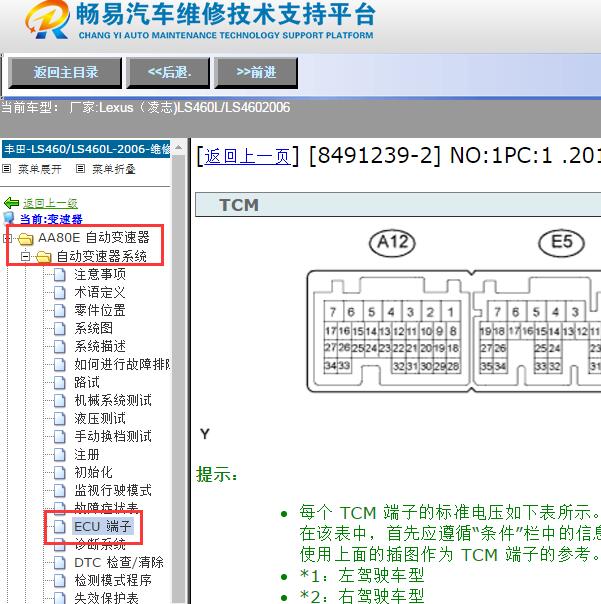Viewport: 601px width, 604px height.
Task: Open the 如何进行故障排除 item
Action: pos(122,364)
